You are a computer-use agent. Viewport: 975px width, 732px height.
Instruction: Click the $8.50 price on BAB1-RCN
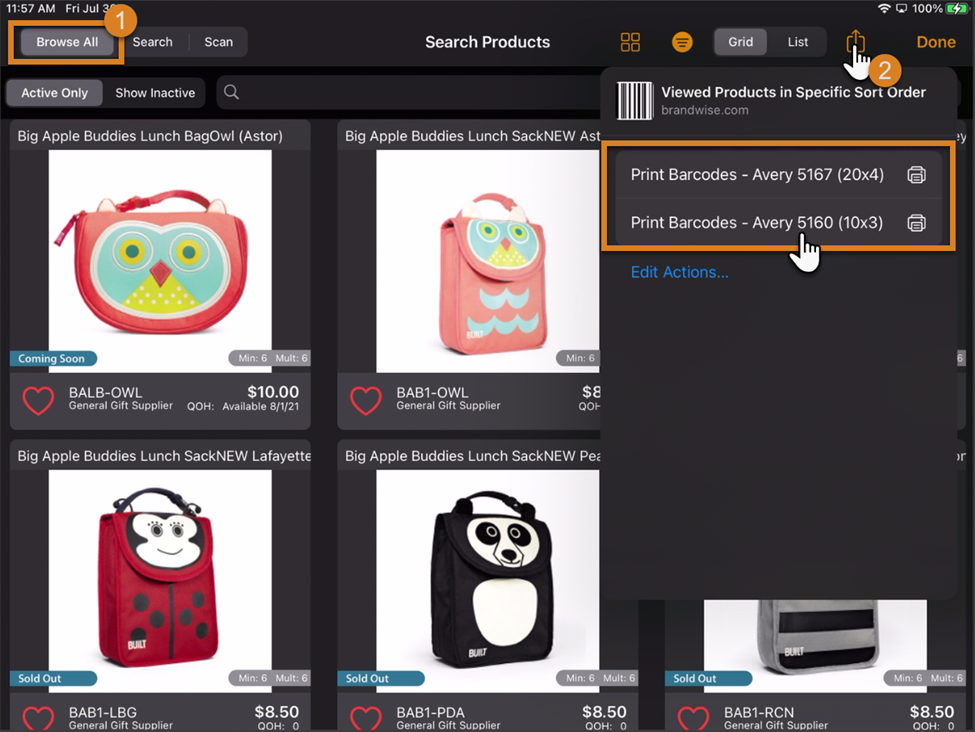[x=932, y=711]
